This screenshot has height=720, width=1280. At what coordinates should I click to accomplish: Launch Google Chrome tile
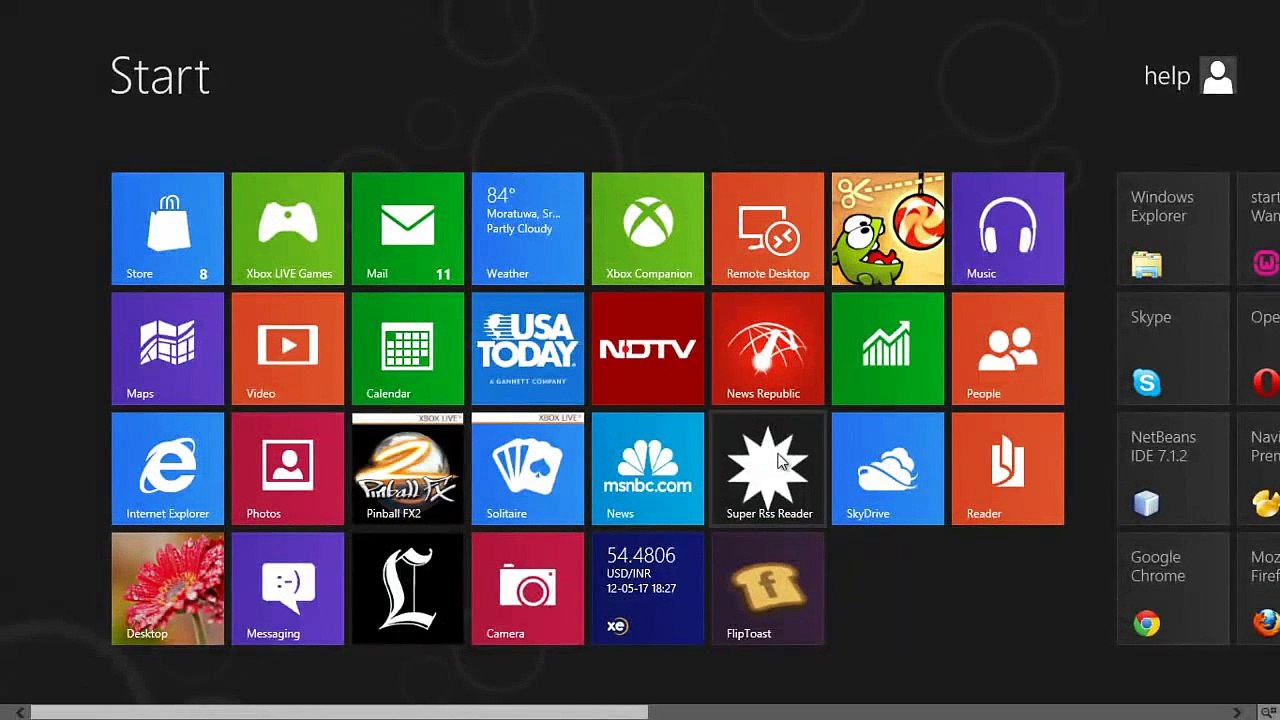[x=1173, y=589]
